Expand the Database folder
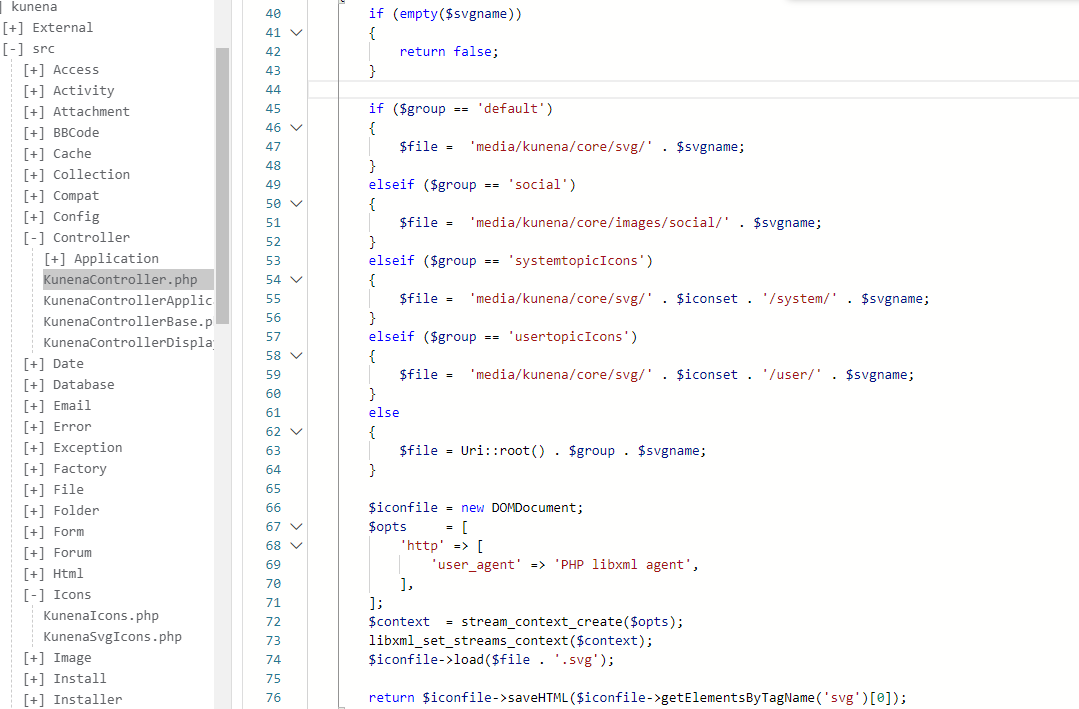 (34, 385)
